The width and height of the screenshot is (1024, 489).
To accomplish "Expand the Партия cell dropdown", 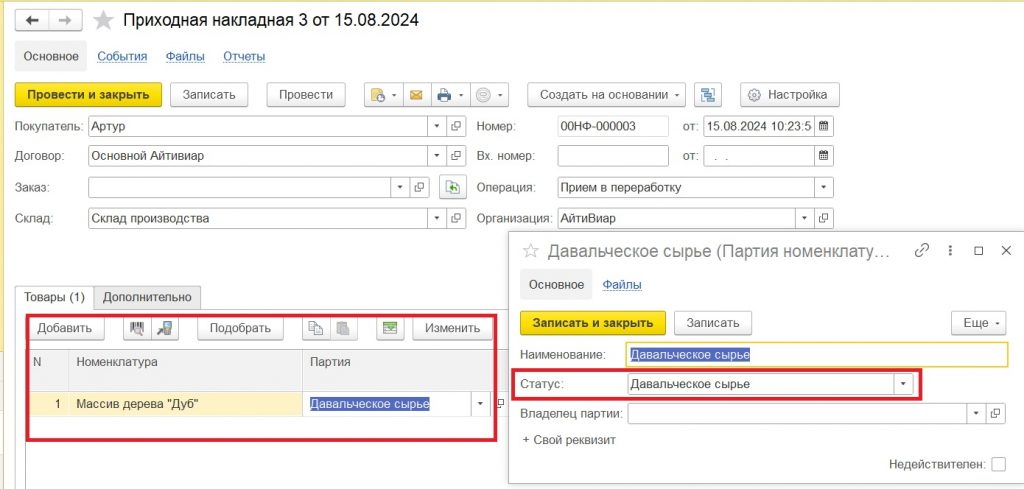I will tap(481, 404).
